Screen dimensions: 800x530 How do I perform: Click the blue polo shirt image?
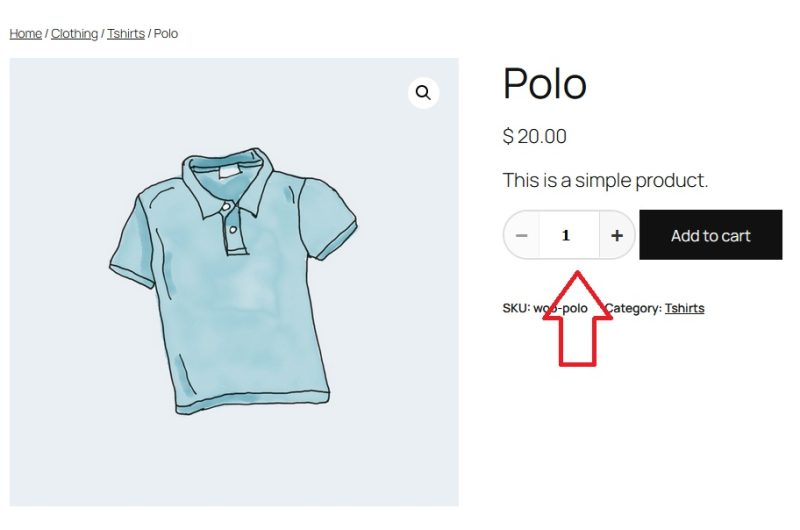tap(234, 282)
